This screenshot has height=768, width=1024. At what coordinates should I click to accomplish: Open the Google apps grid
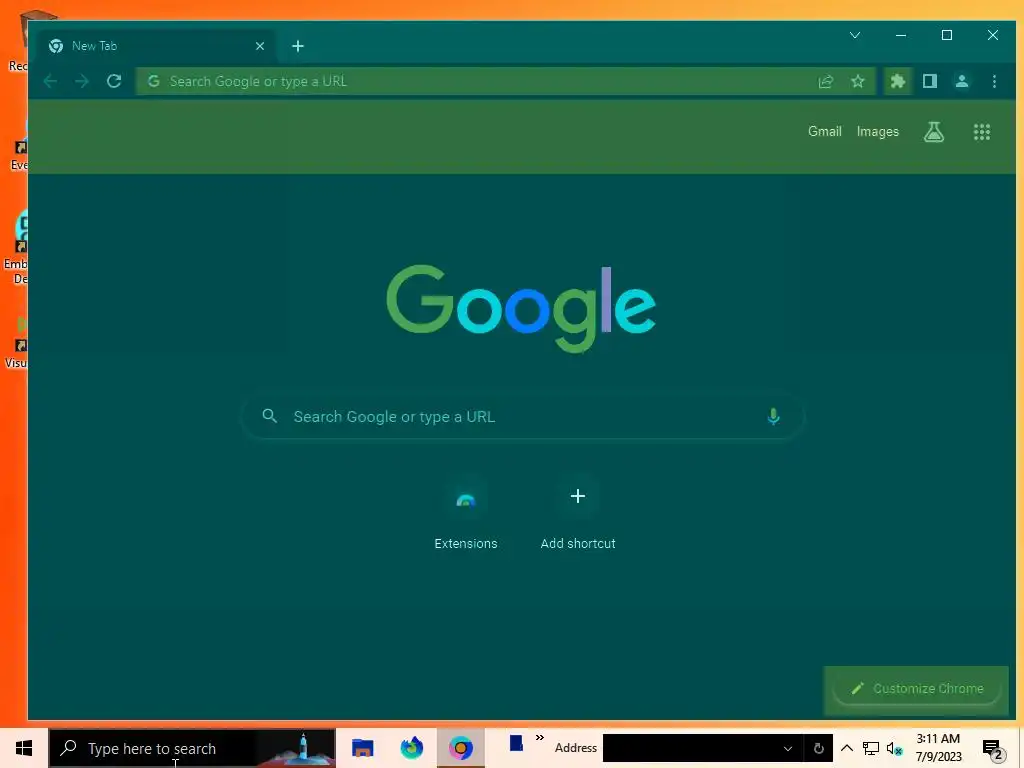982,132
